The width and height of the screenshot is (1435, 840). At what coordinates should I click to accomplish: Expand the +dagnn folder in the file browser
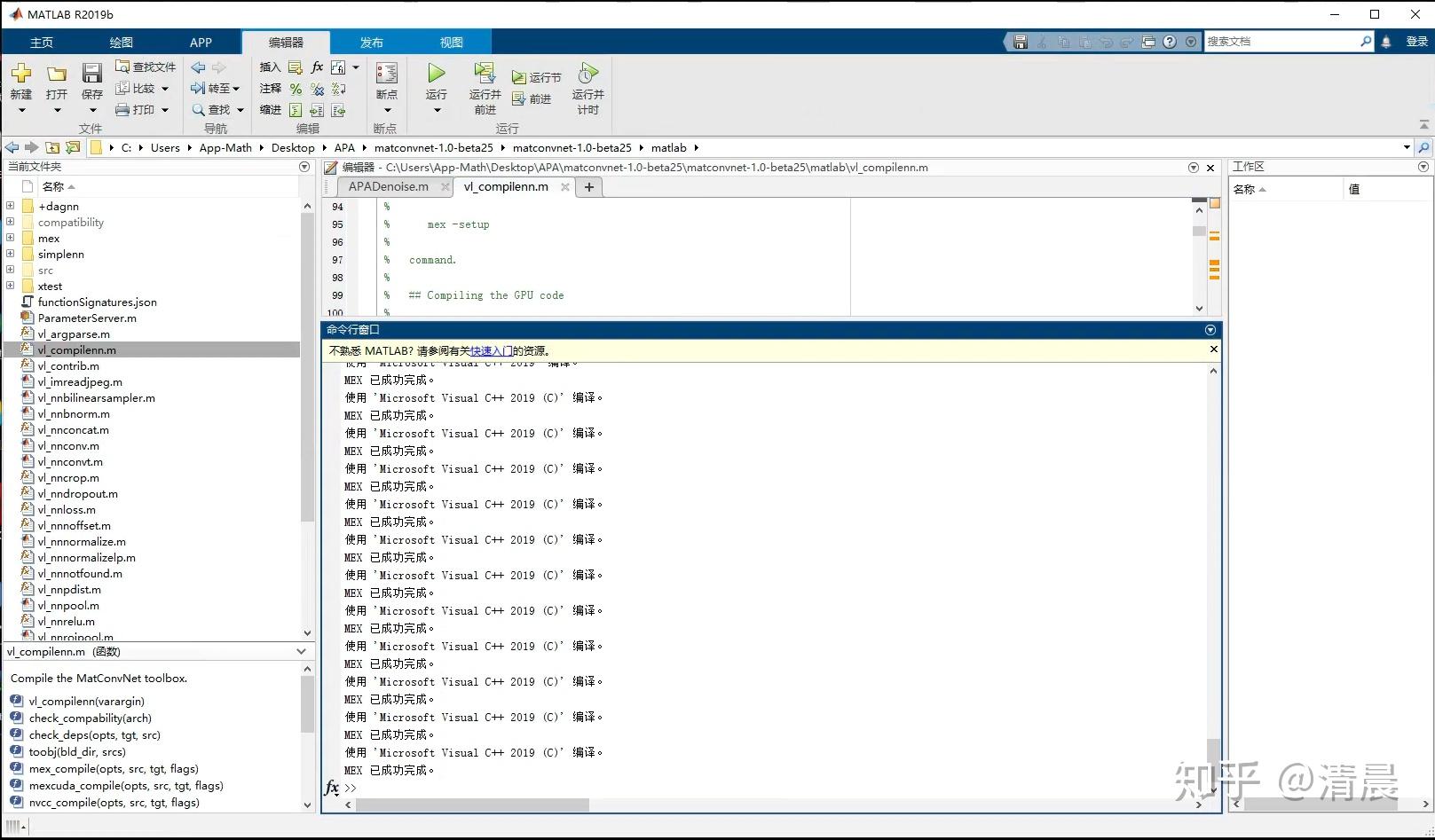[10, 205]
